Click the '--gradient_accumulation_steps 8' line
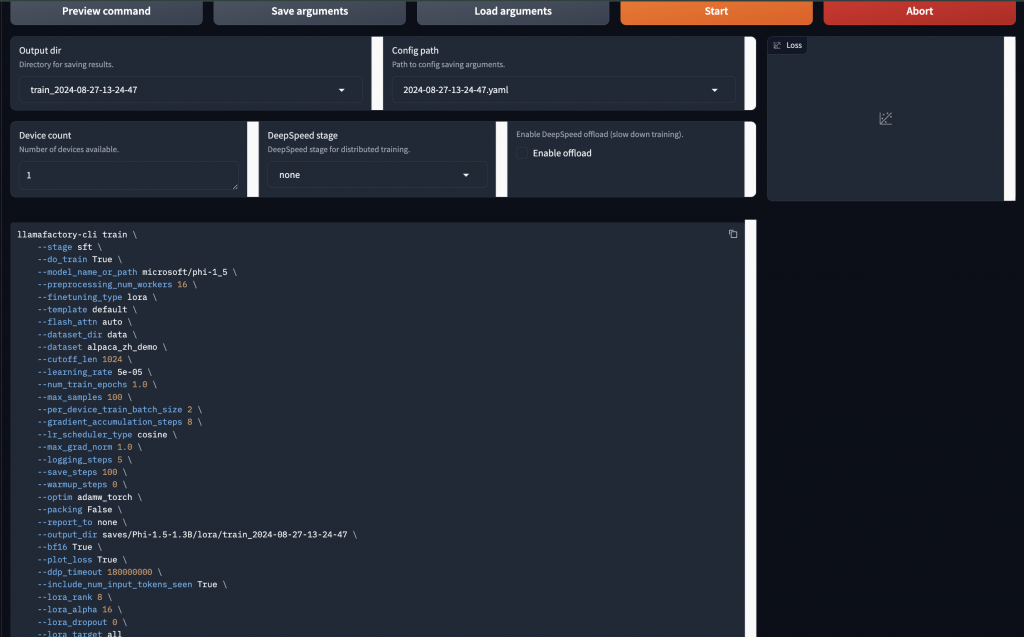Screen dimensions: 1024x637 (x=120, y=422)
